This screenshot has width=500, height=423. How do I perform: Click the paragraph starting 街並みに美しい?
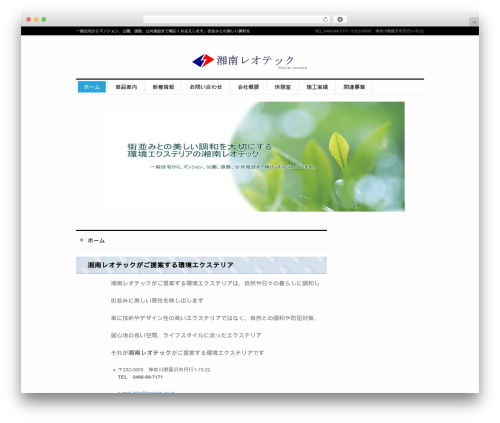pos(157,301)
